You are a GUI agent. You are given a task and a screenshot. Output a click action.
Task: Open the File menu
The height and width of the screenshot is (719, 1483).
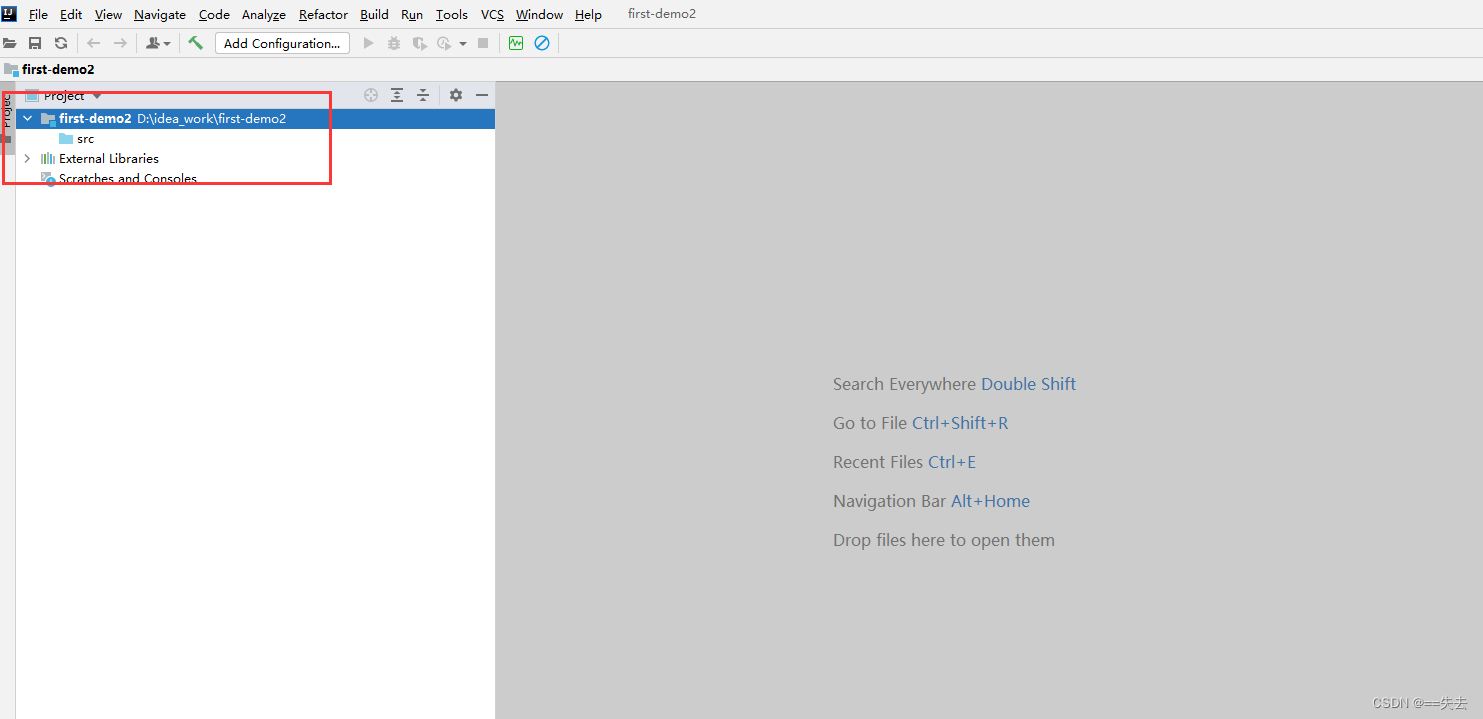[x=38, y=14]
